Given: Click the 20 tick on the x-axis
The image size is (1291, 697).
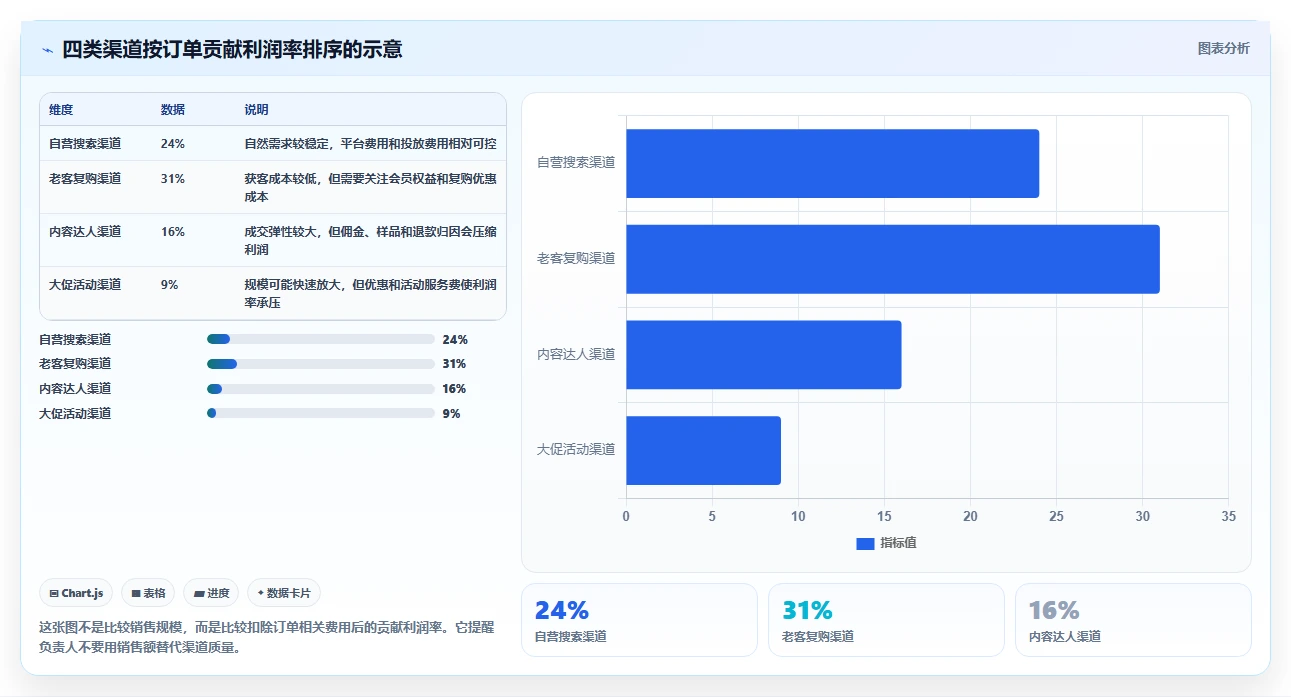Looking at the screenshot, I should click(970, 517).
